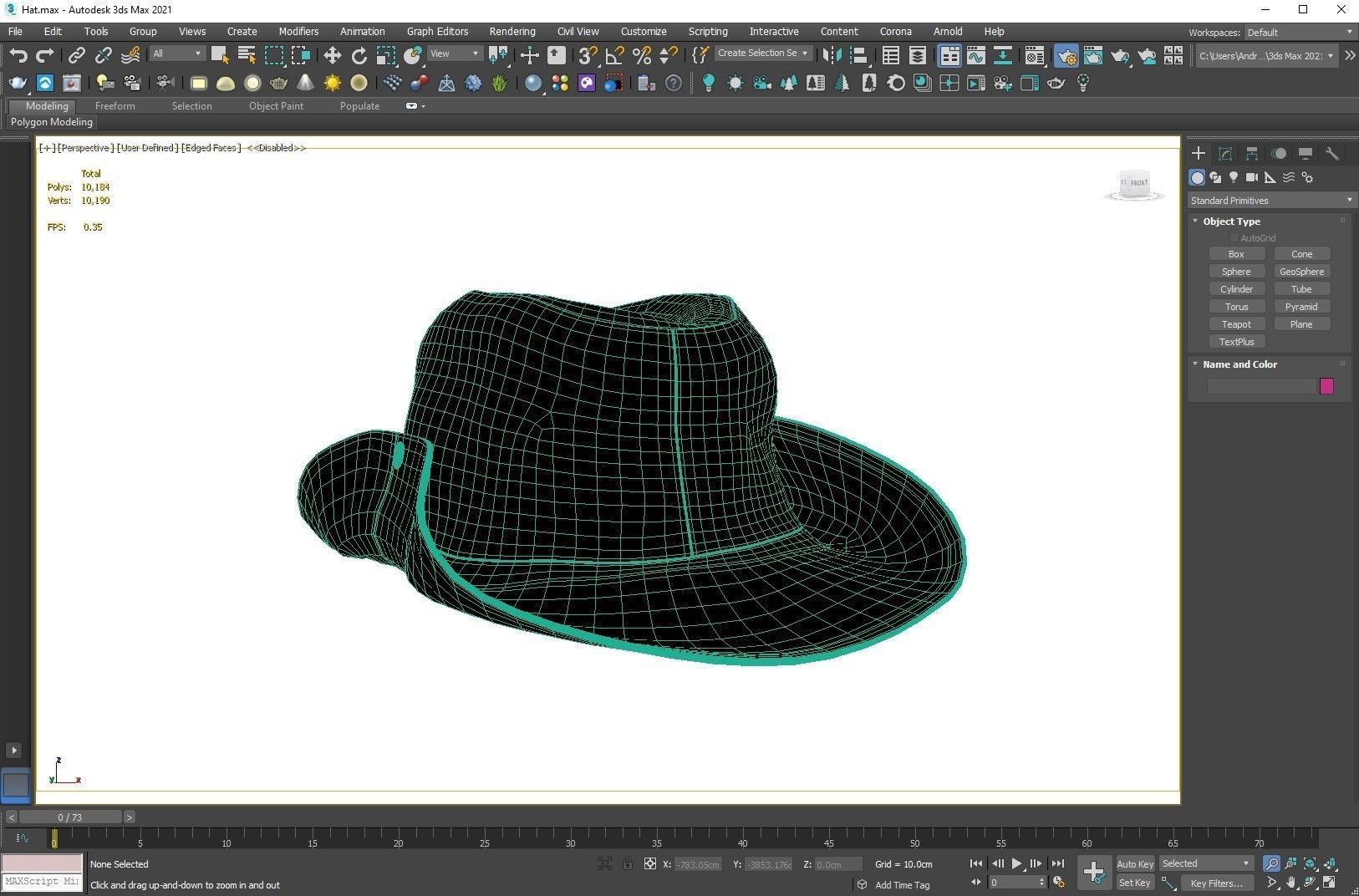
Task: Toggle the Percent Snap icon
Action: tap(642, 55)
